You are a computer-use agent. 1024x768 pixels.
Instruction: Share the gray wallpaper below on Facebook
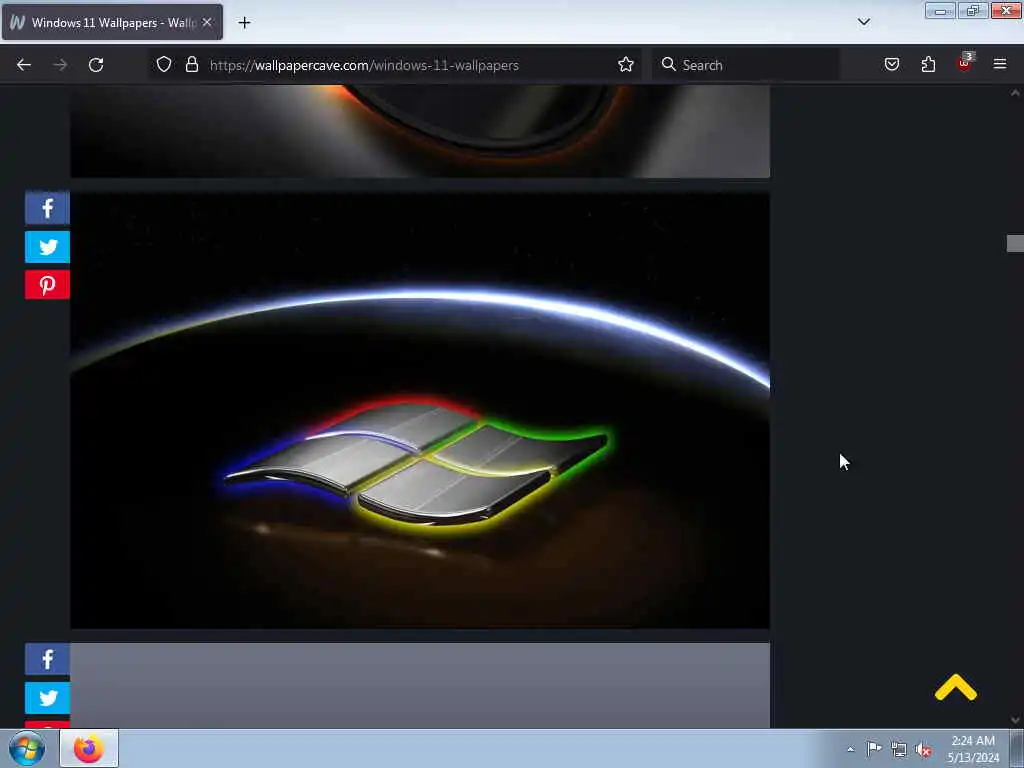click(47, 660)
